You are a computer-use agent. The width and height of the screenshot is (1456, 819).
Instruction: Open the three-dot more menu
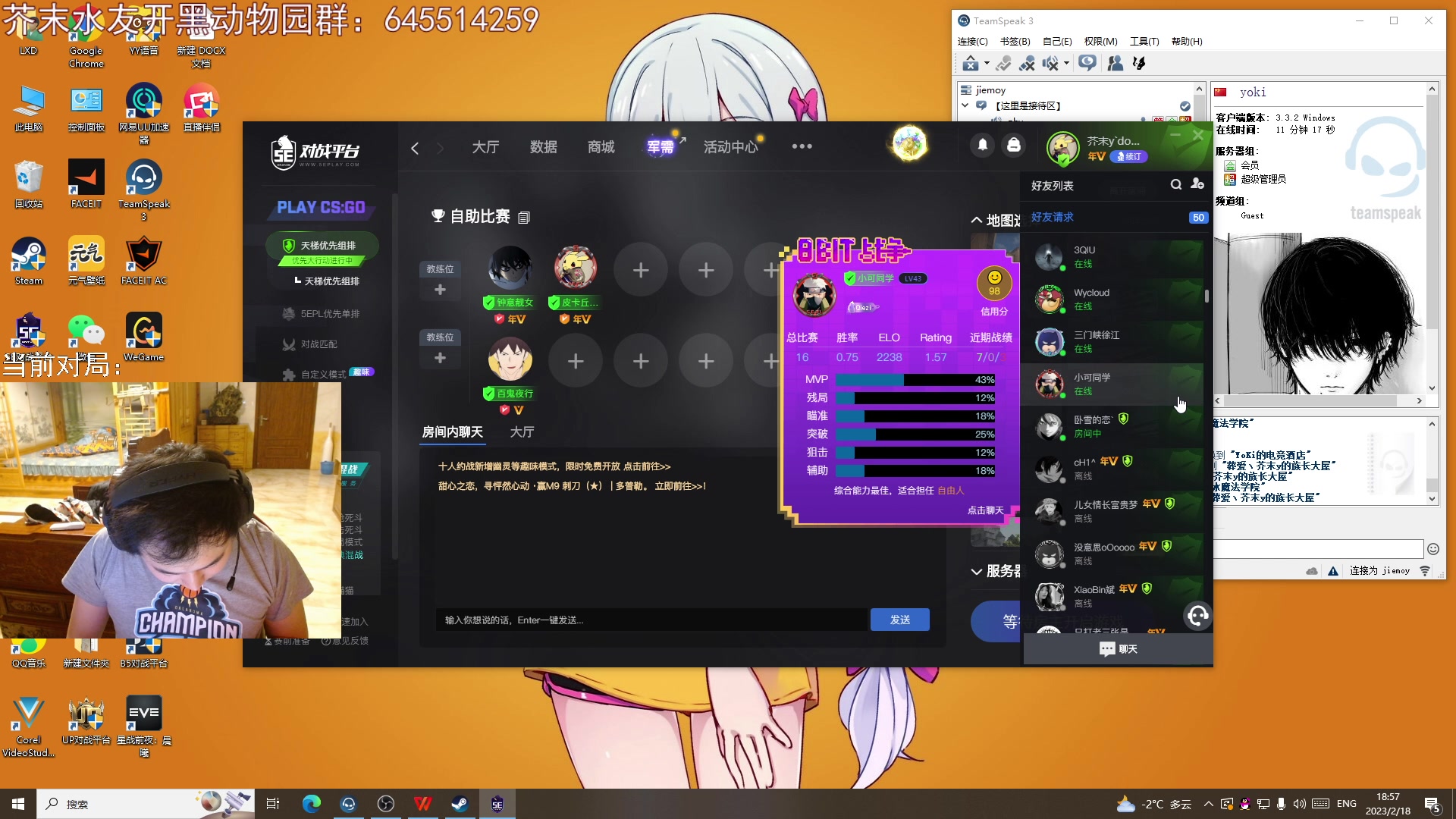pos(802,146)
